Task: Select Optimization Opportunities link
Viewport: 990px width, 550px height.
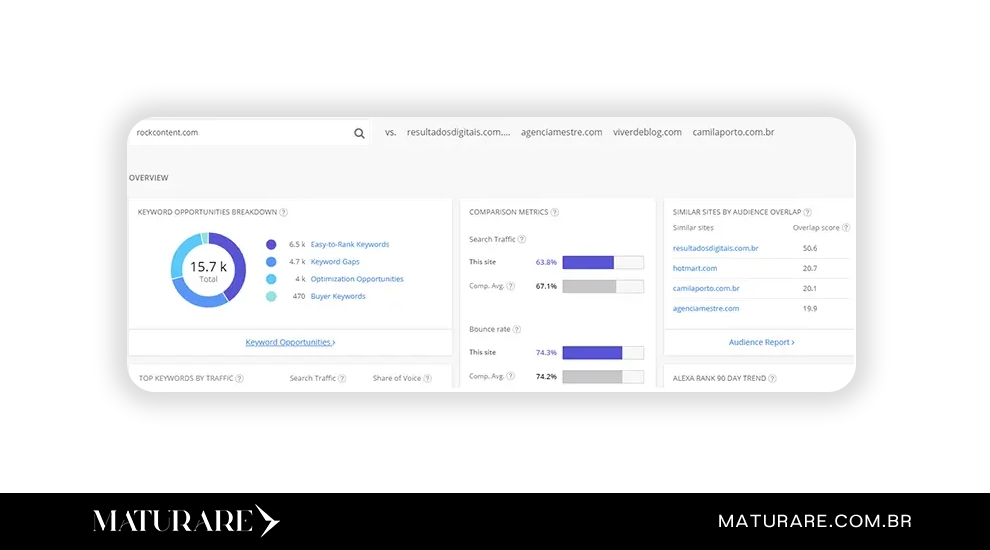Action: (357, 279)
